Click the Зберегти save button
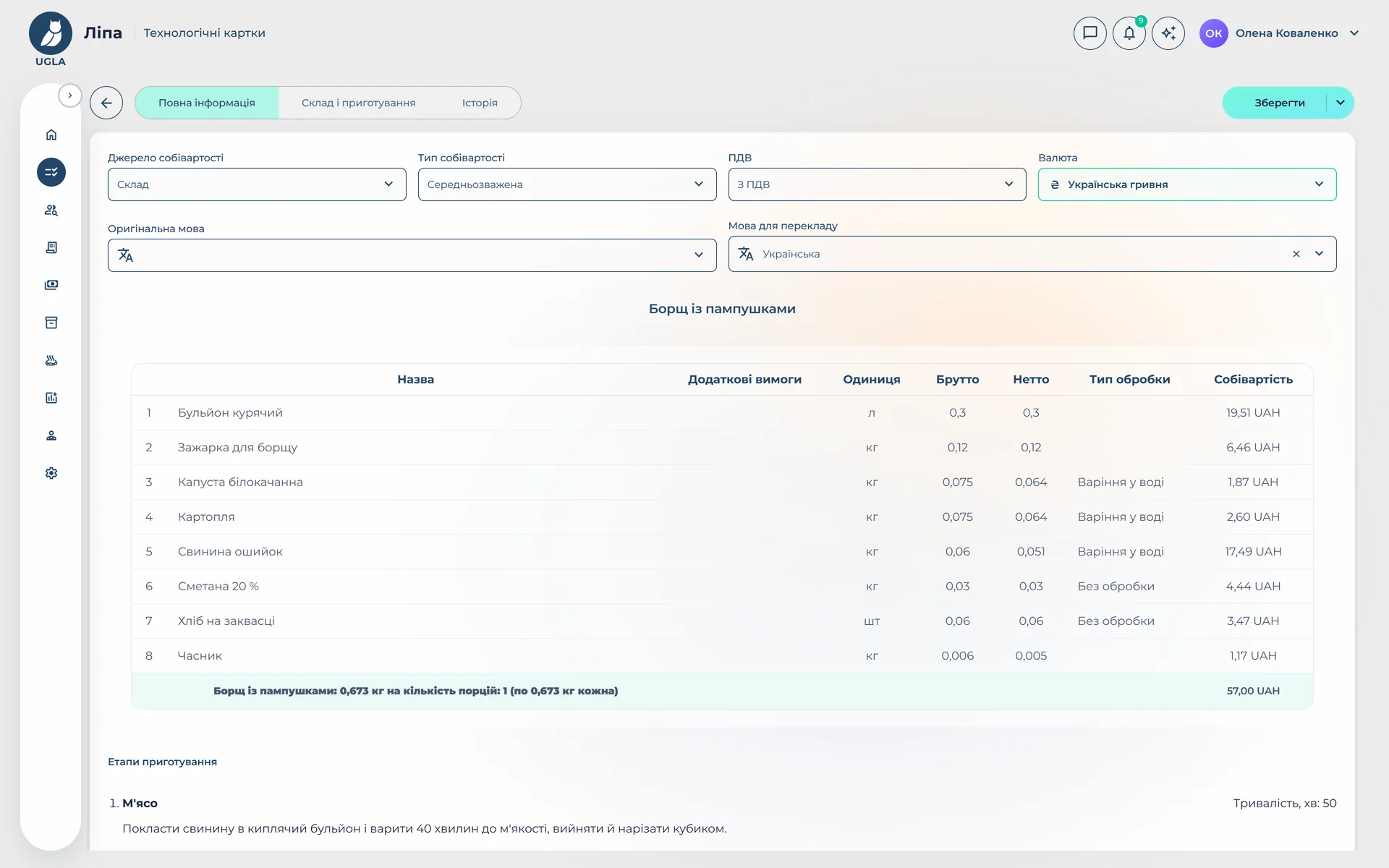The height and width of the screenshot is (868, 1389). (1279, 103)
